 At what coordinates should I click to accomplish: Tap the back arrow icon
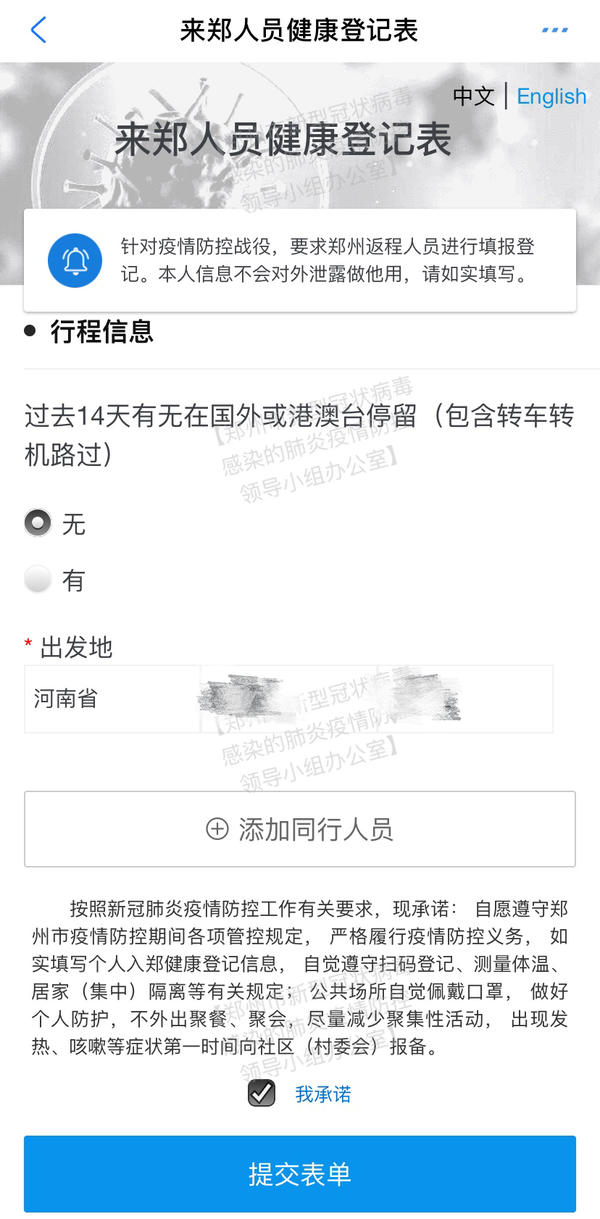tap(38, 30)
